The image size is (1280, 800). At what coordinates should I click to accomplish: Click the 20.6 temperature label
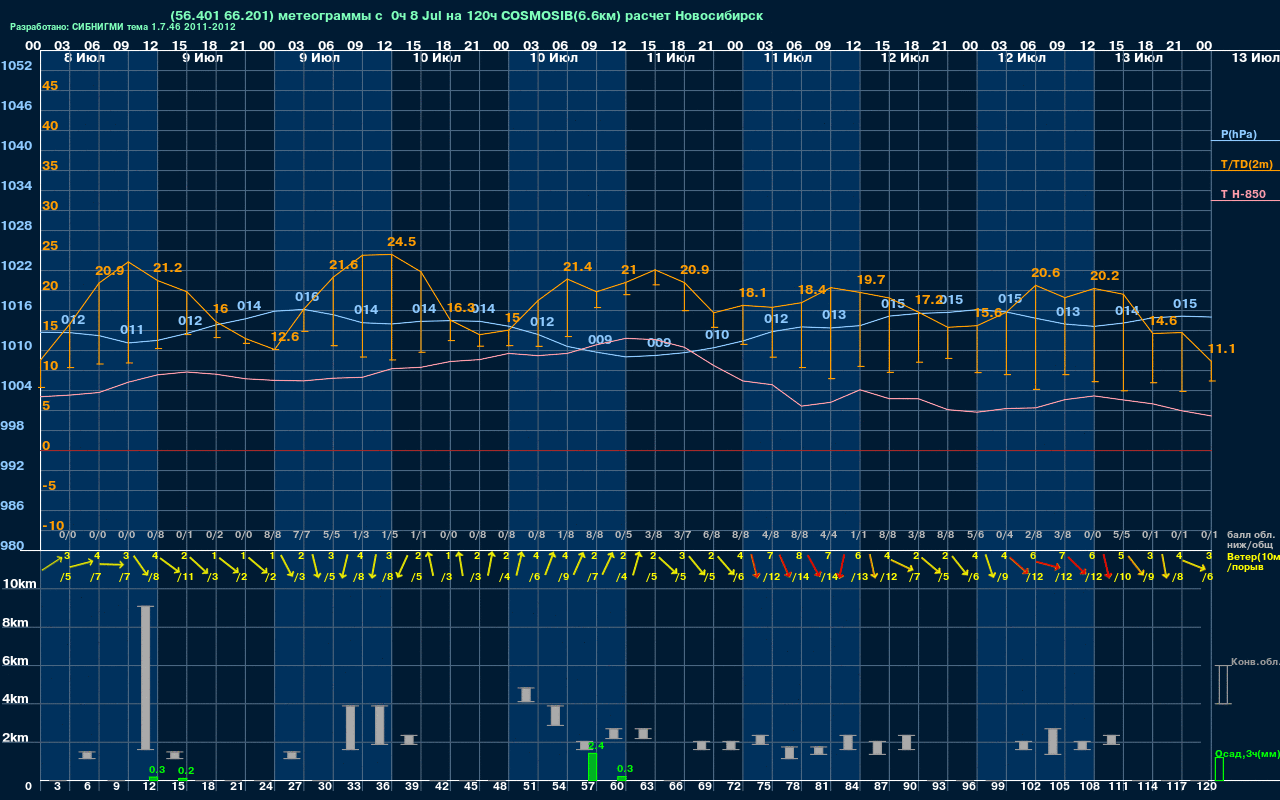point(1045,273)
